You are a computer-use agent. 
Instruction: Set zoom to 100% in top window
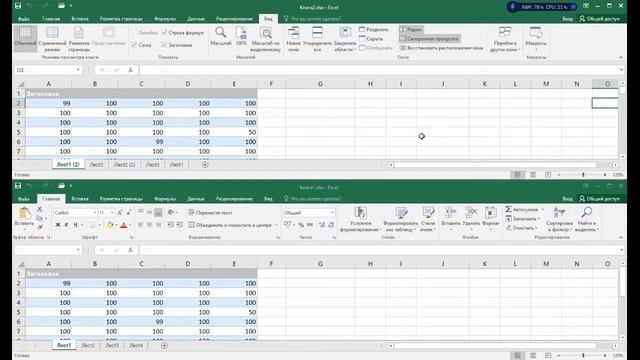(241, 36)
